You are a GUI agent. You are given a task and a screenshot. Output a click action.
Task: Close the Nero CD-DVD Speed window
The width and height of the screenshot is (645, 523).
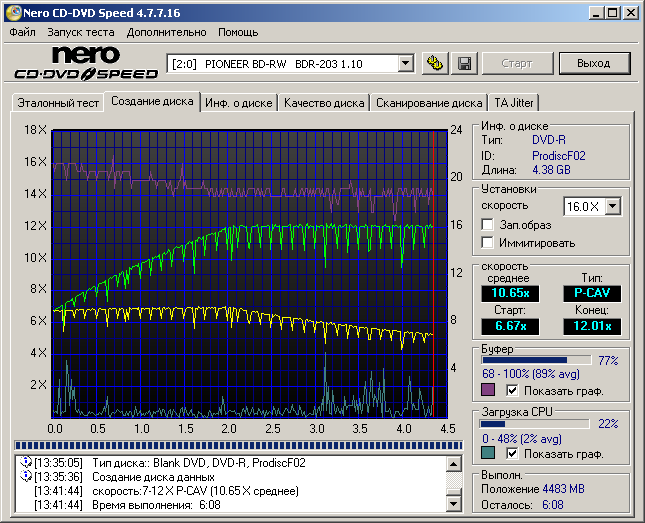pyautogui.click(x=630, y=13)
